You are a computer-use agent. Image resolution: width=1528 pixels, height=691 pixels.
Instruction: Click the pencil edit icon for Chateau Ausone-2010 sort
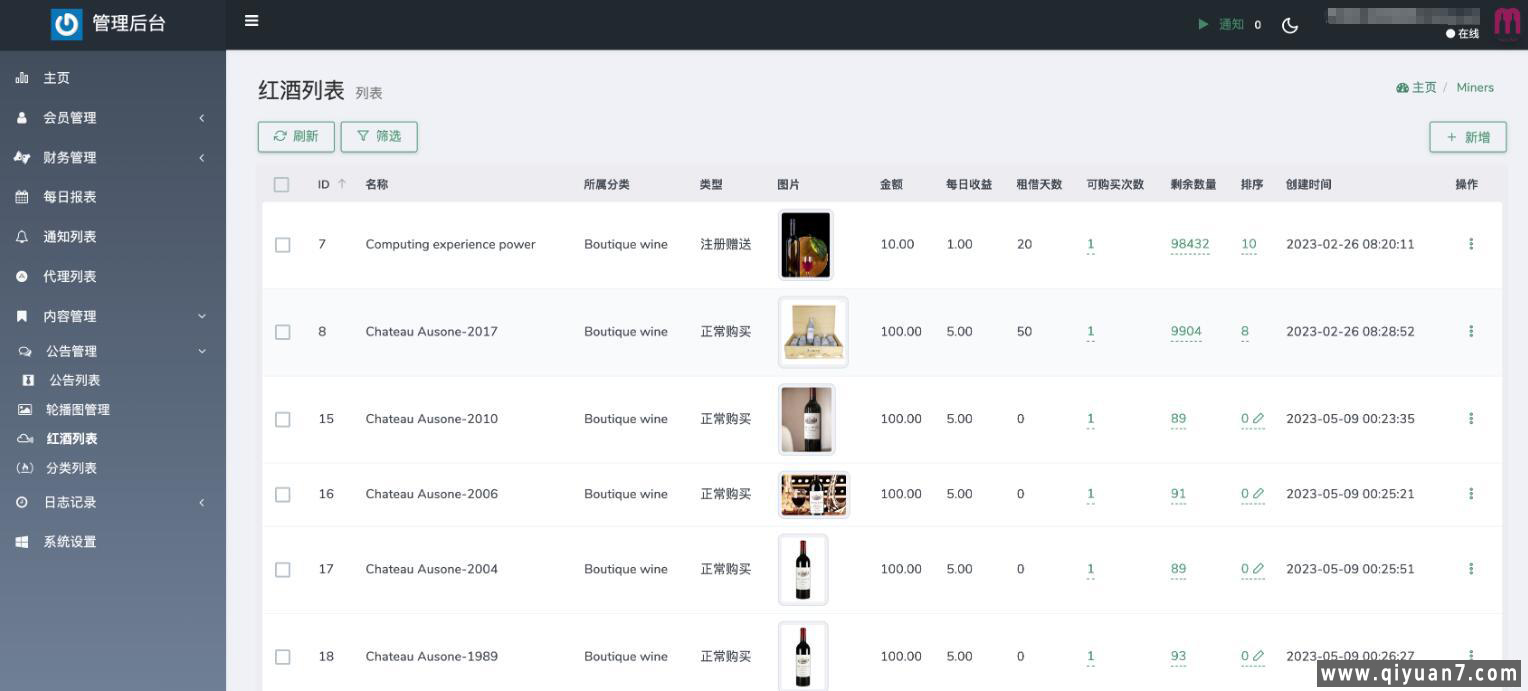tap(1258, 419)
